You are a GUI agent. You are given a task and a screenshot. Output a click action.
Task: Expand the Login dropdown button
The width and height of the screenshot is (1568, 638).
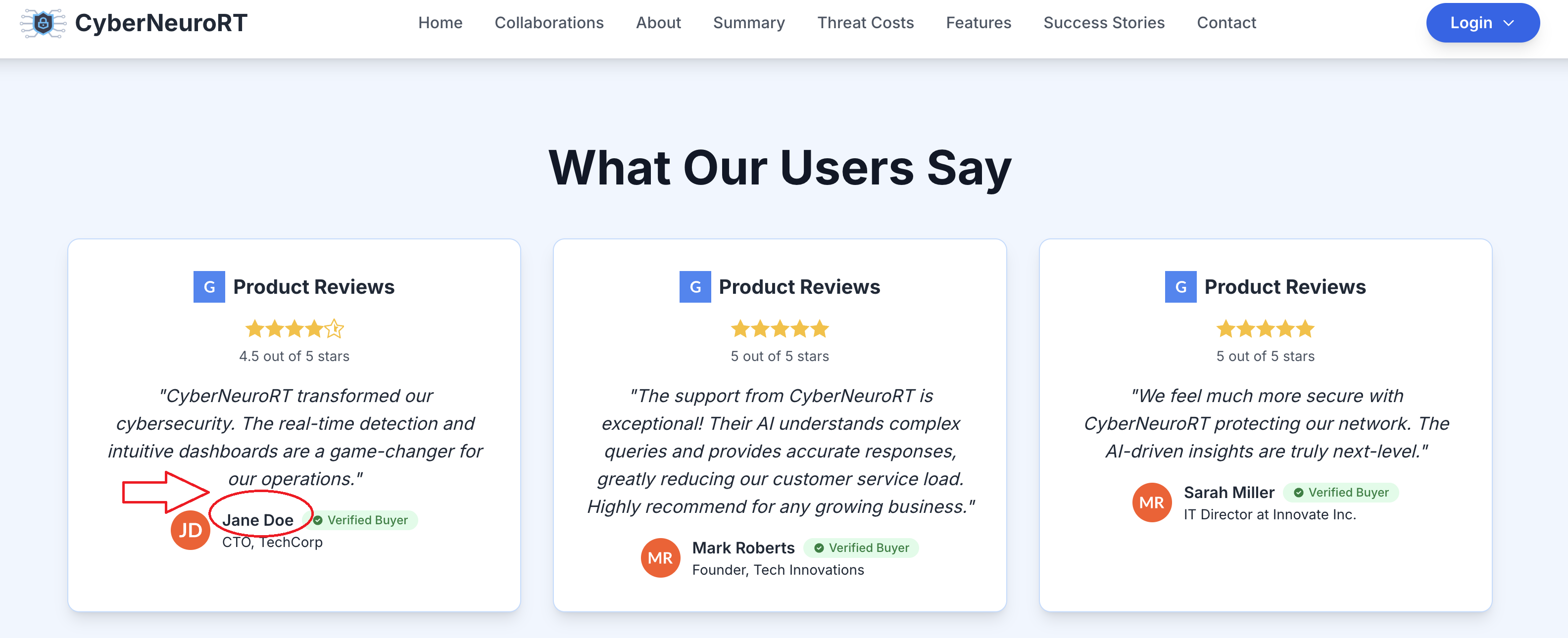[1482, 23]
